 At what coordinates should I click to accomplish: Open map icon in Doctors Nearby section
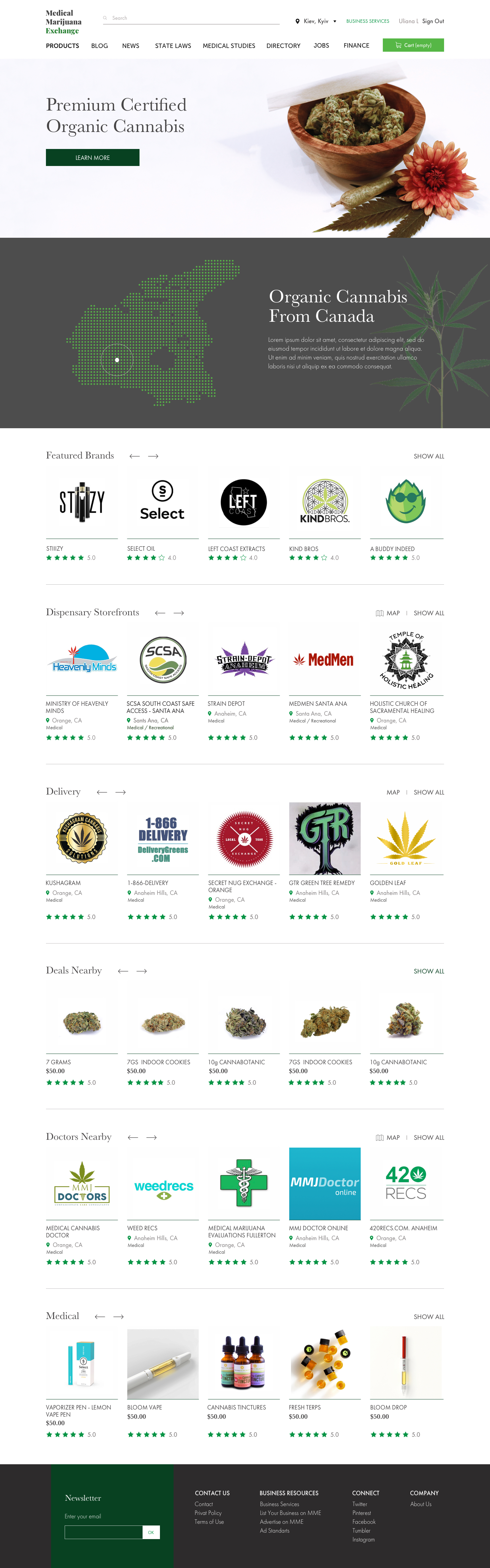tap(379, 1137)
